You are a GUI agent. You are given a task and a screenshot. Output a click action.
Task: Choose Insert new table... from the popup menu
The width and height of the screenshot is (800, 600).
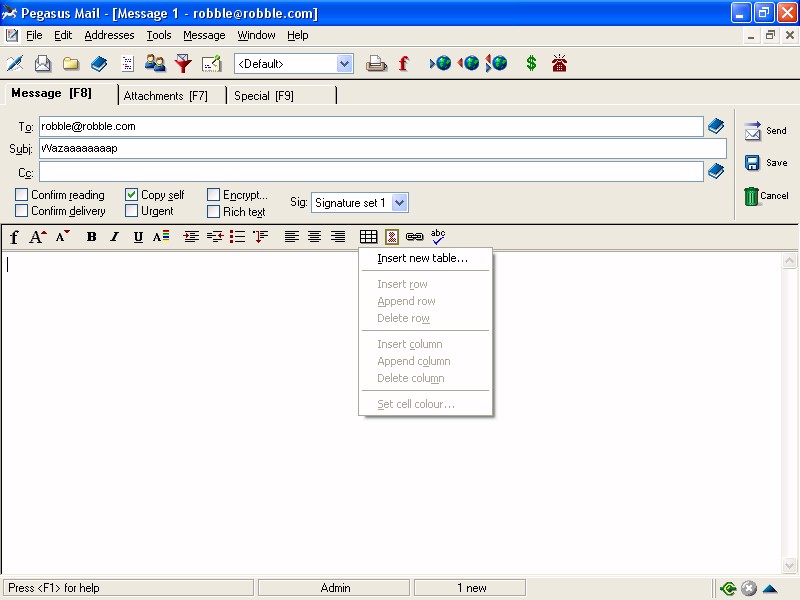pos(426,258)
